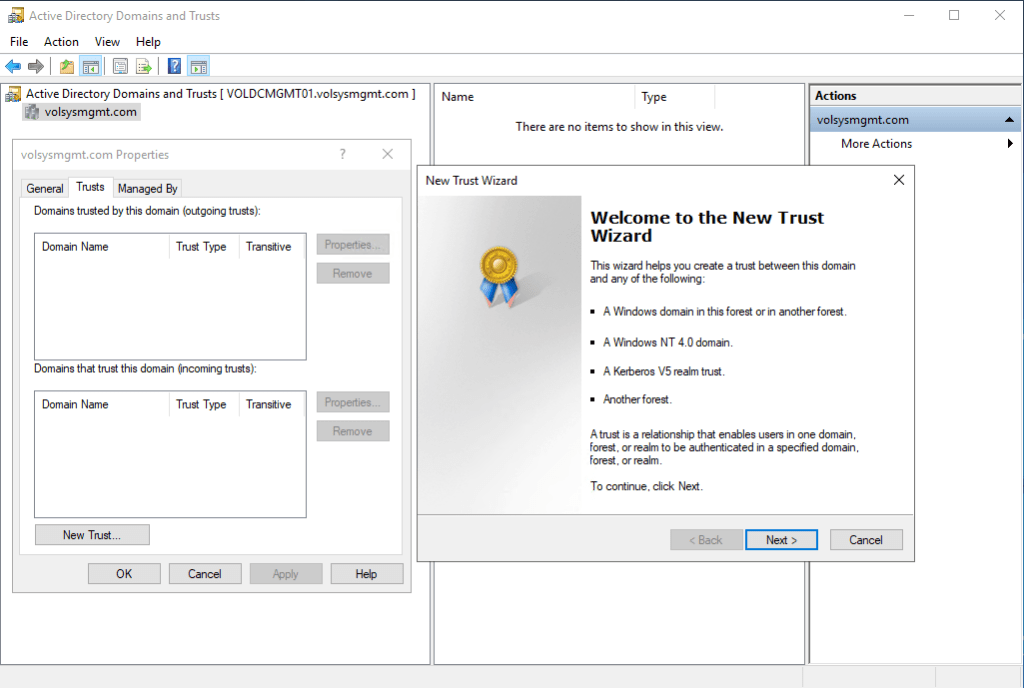
Task: Switch to the General tab
Action: pyautogui.click(x=45, y=188)
